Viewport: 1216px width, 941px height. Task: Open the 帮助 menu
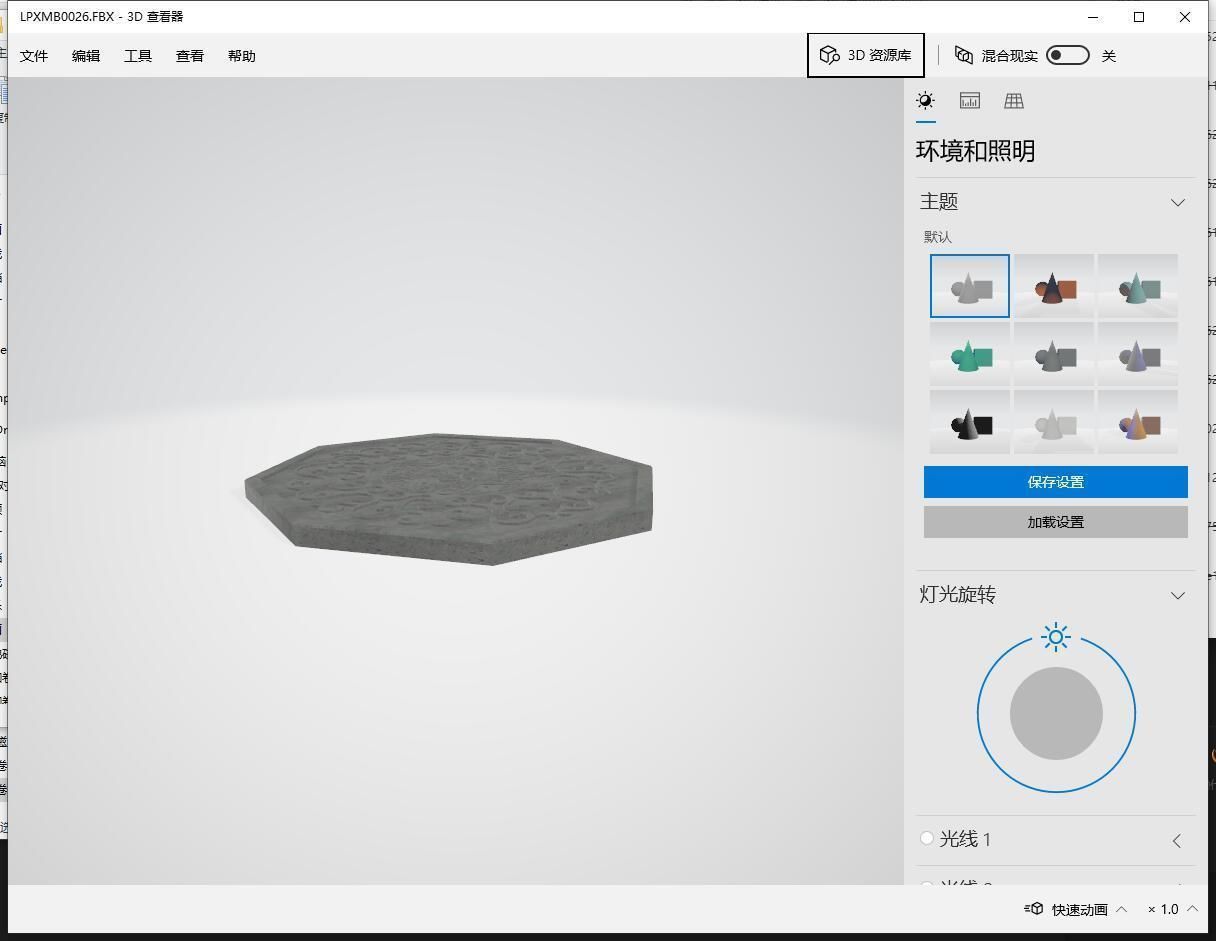242,56
